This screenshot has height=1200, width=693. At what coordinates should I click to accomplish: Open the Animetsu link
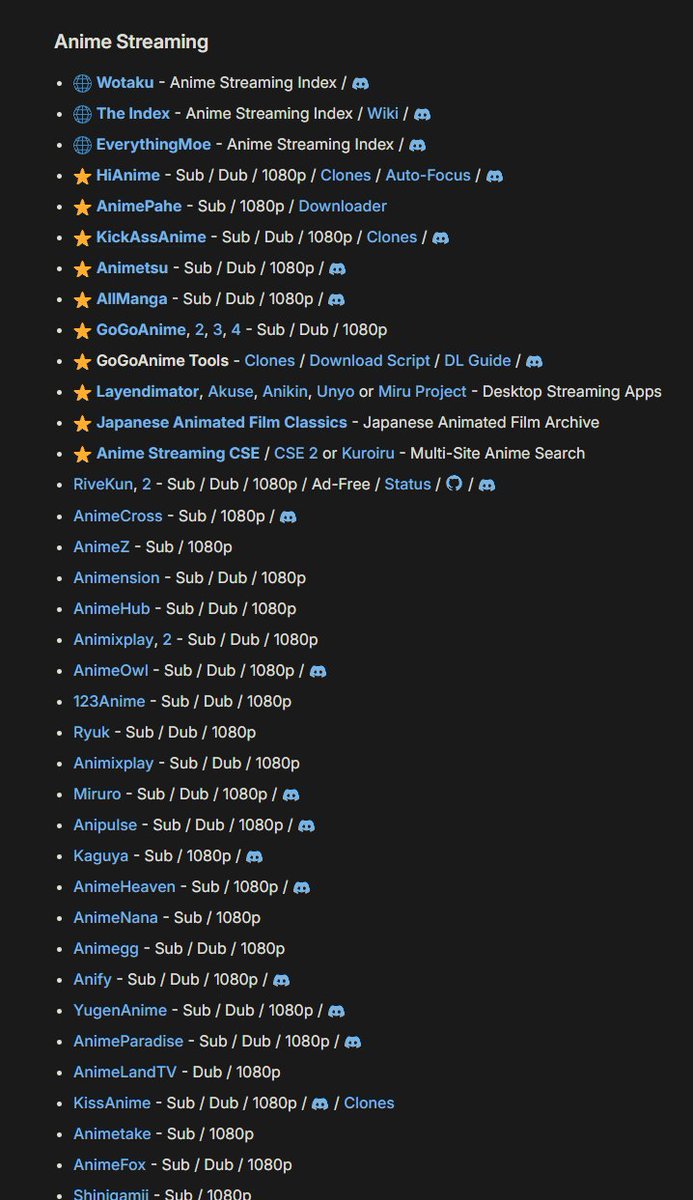(x=133, y=268)
